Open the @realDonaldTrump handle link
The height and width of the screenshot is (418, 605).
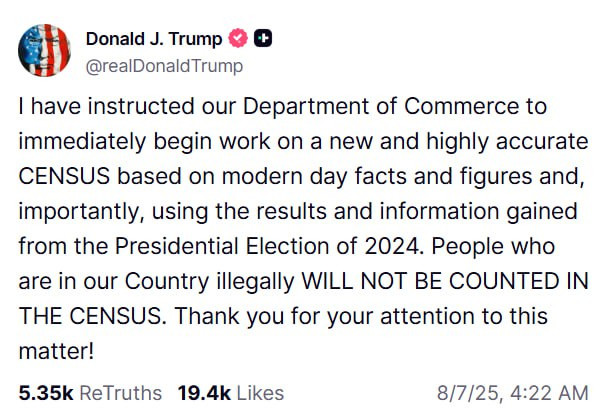coord(164,65)
